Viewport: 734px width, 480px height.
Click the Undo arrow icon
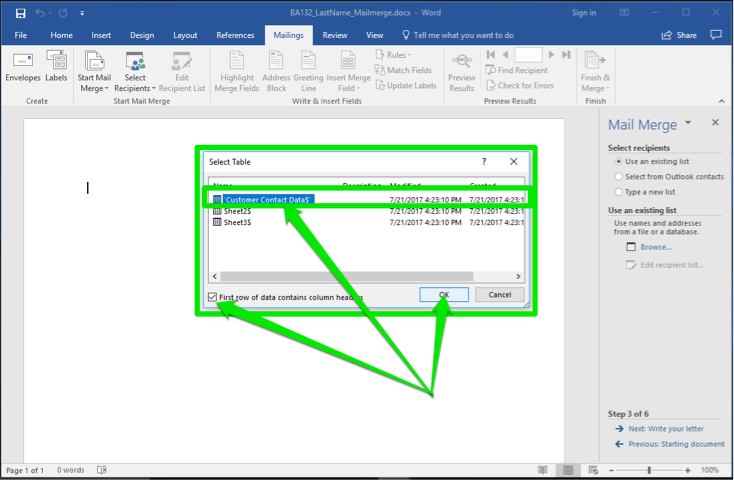click(40, 13)
